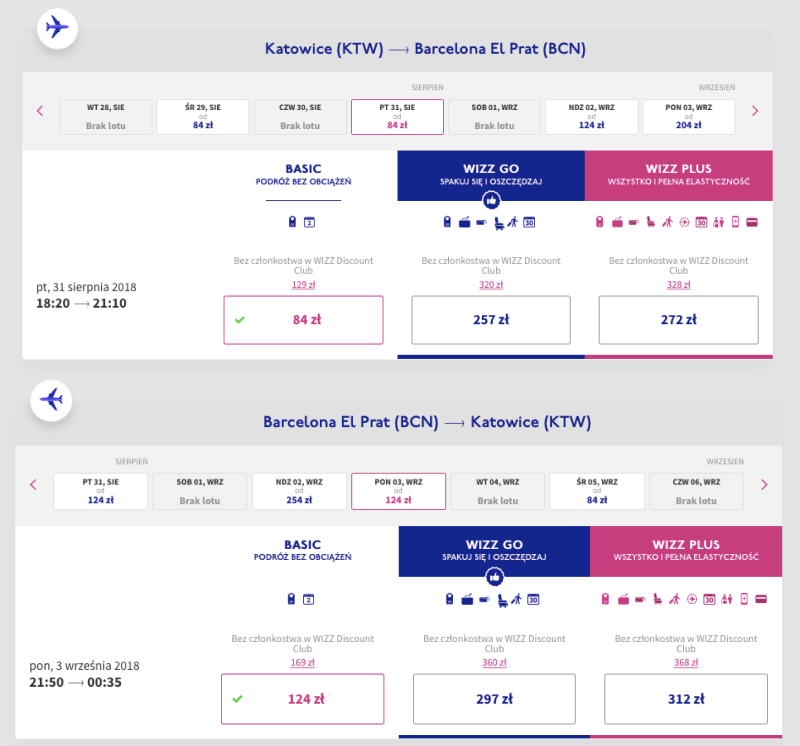Click the outbound flight airplane icon
This screenshot has width=800, height=746.
point(57,28)
